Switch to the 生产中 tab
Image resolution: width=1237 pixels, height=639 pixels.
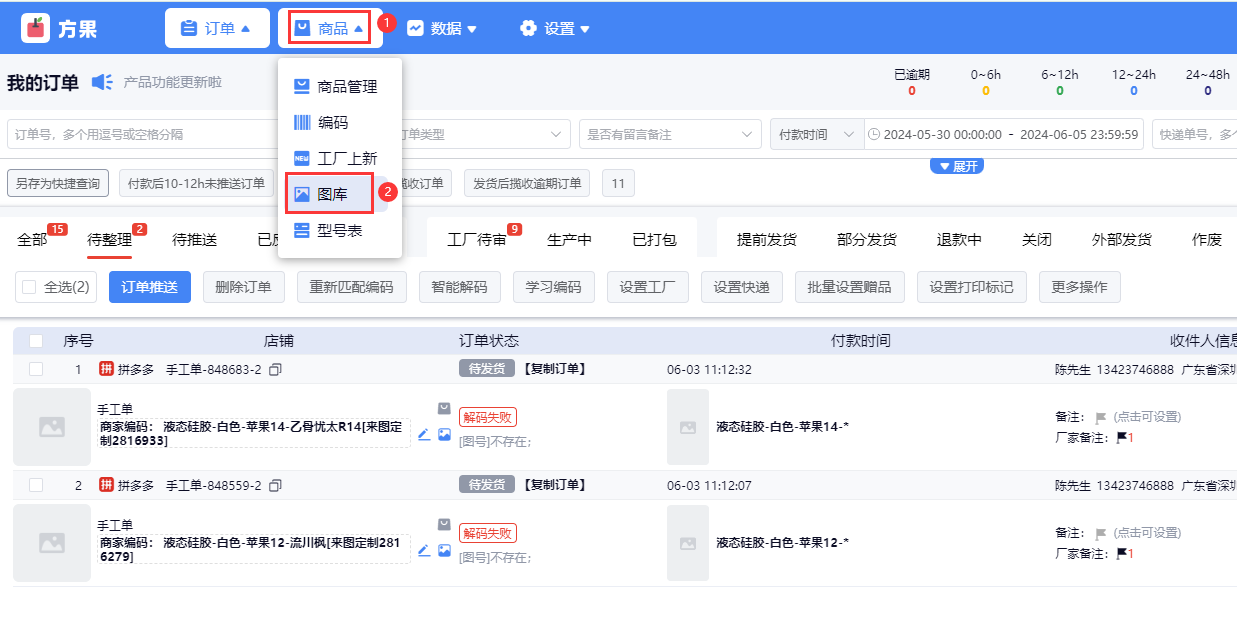pos(570,240)
